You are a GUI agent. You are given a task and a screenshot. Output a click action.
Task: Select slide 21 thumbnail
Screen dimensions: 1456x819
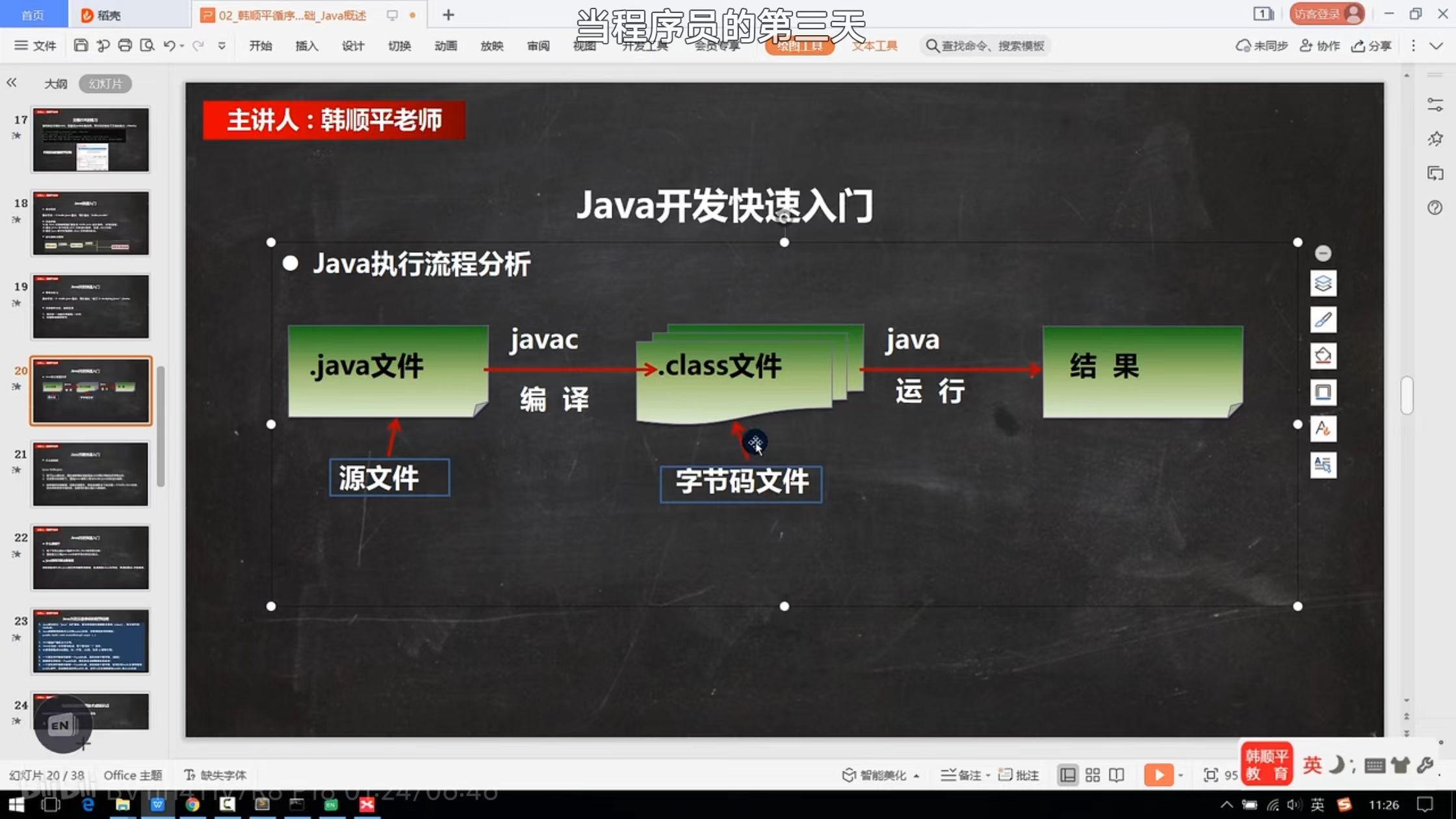click(91, 474)
